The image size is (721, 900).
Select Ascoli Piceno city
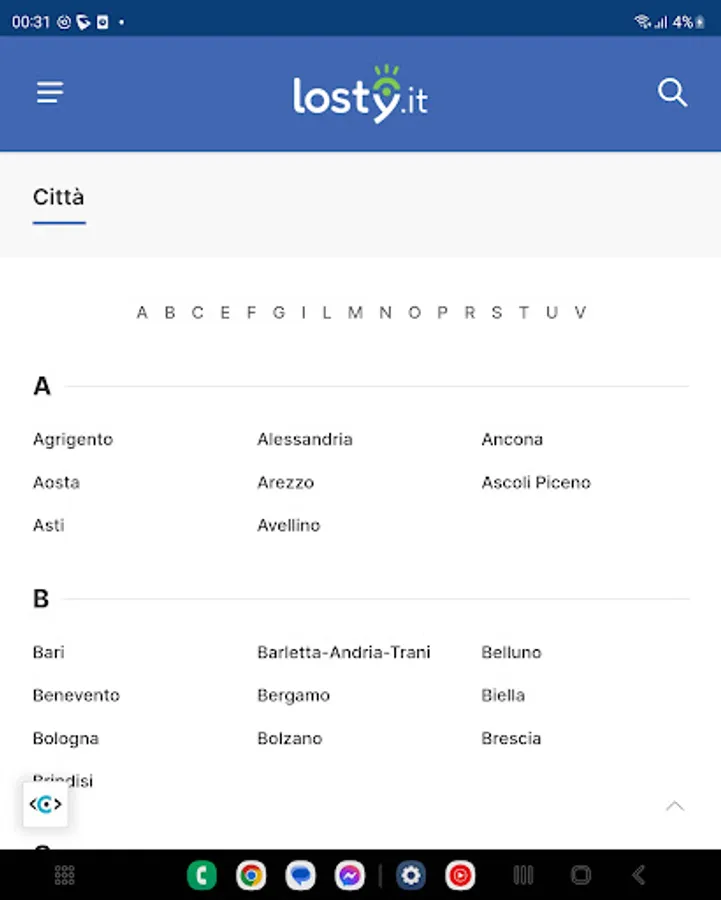[x=536, y=482]
